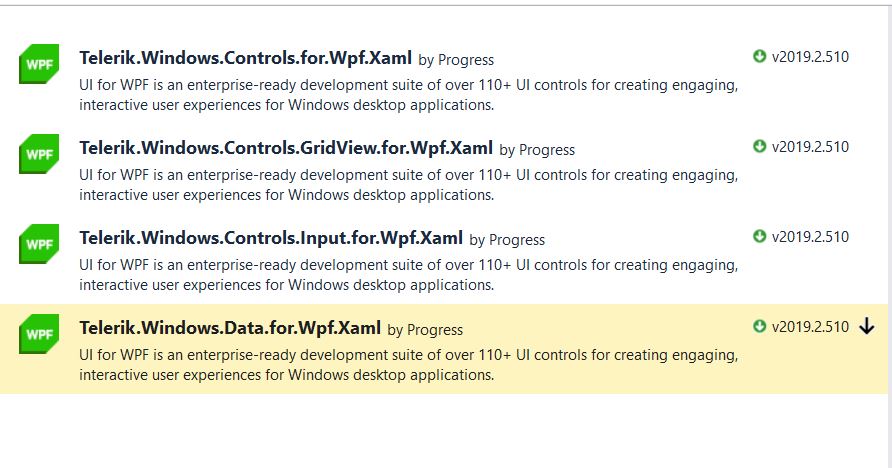The image size is (892, 468).
Task: Click WPF icon of Controls.Input package
Action: point(38,244)
